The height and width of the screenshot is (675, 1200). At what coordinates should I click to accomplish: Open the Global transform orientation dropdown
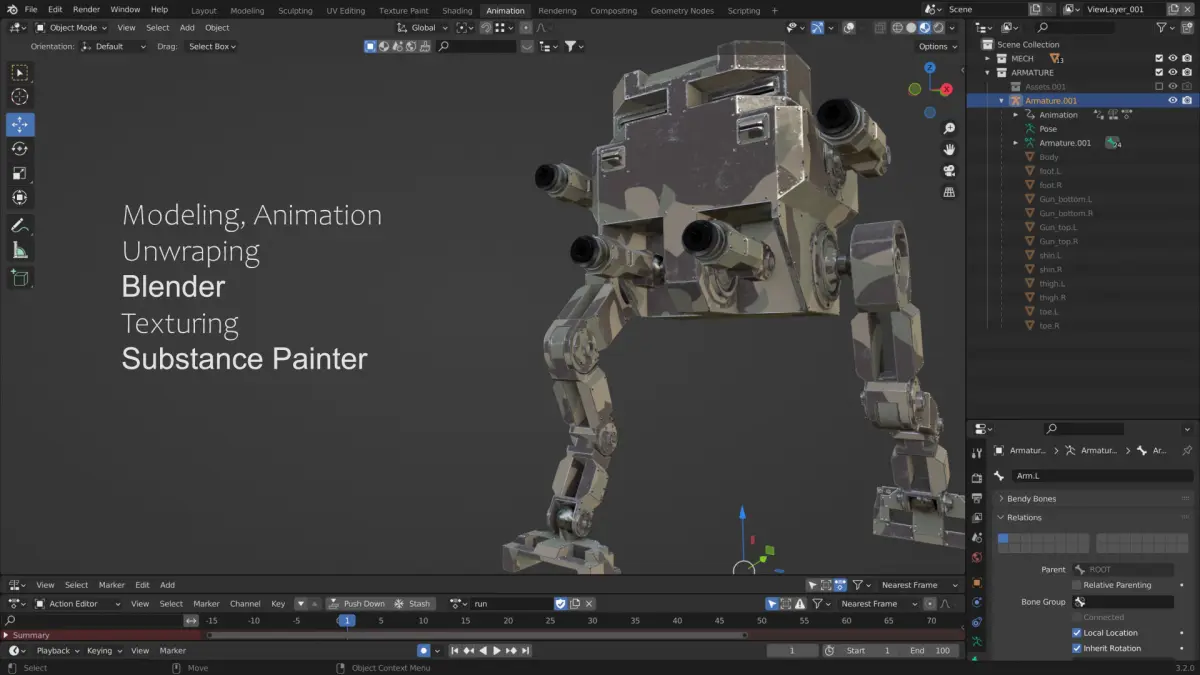[x=423, y=28]
